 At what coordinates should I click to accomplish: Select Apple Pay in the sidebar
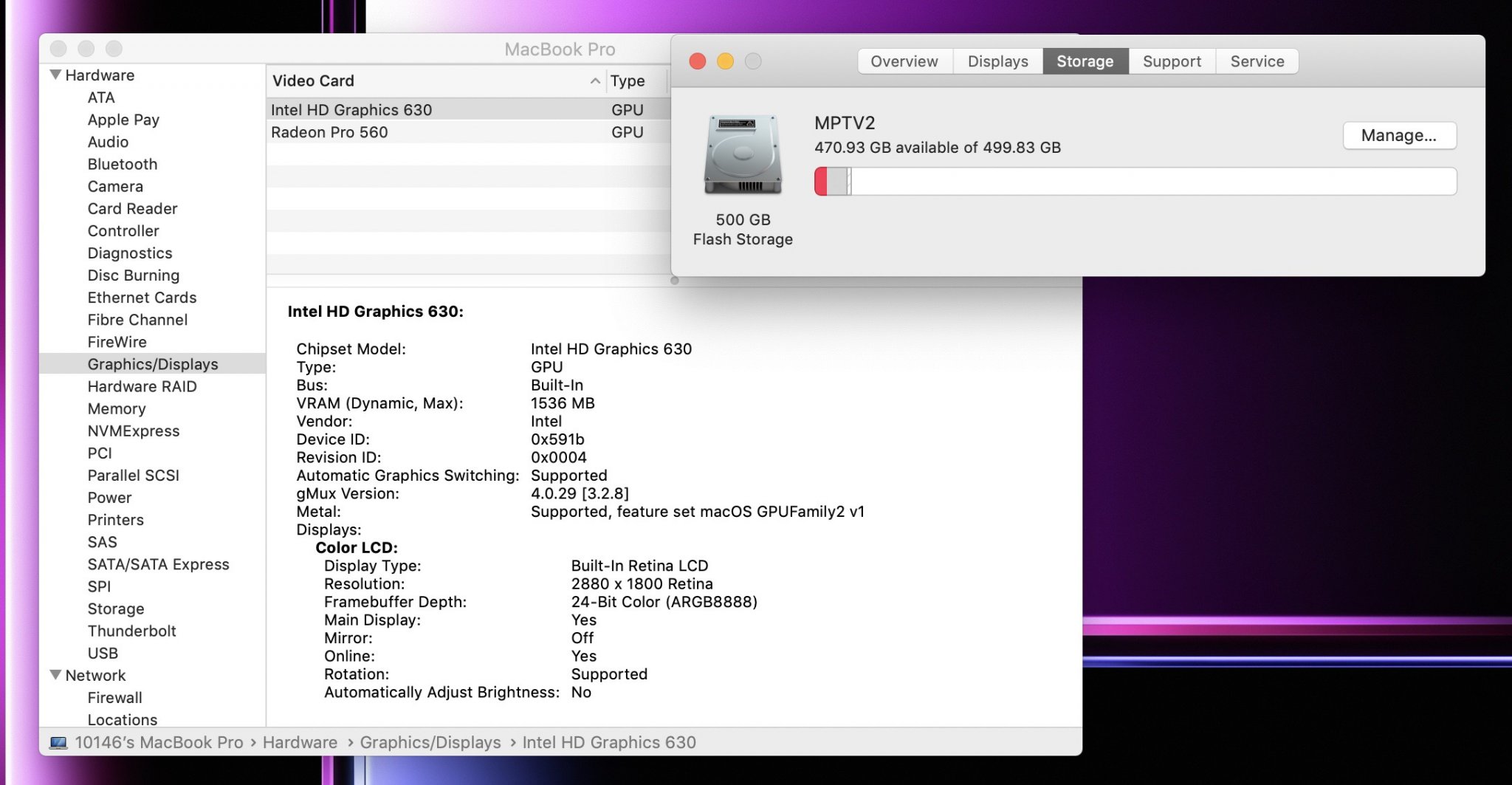[x=123, y=120]
